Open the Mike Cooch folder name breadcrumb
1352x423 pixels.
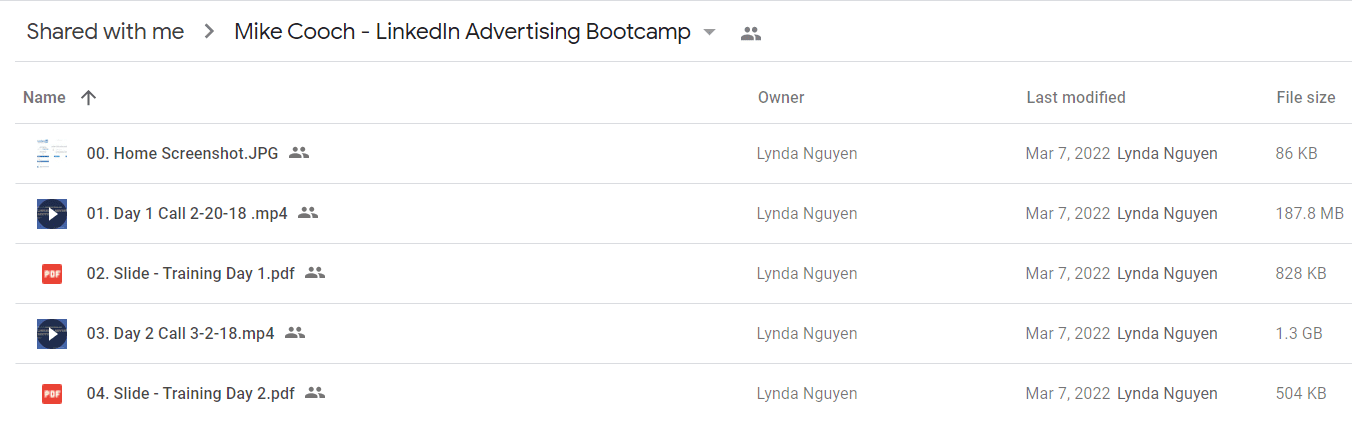coord(462,32)
